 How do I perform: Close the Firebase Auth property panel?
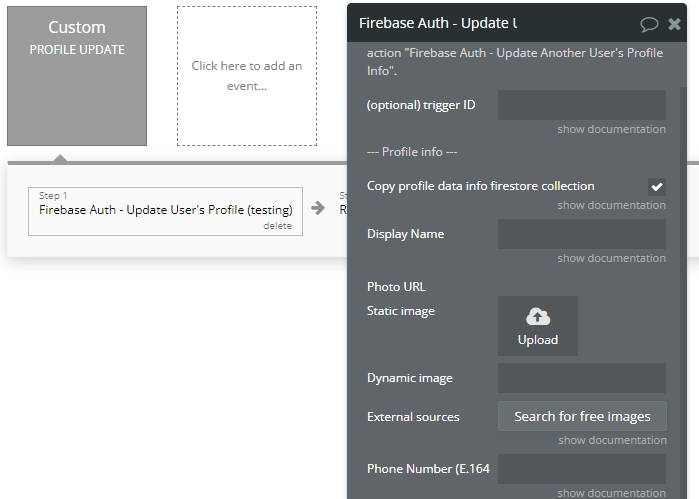click(674, 24)
